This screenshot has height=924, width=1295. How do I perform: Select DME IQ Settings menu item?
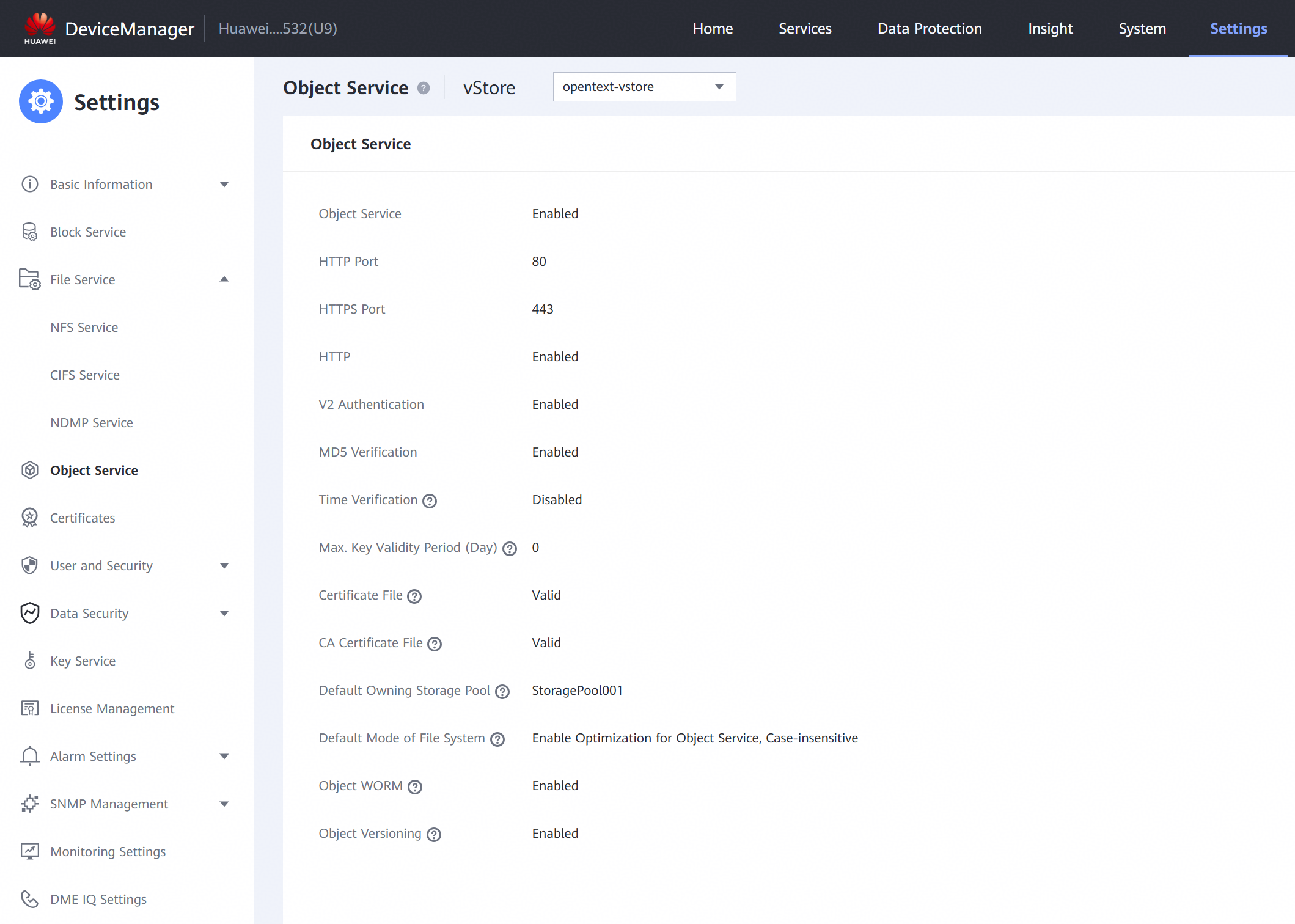pos(98,899)
